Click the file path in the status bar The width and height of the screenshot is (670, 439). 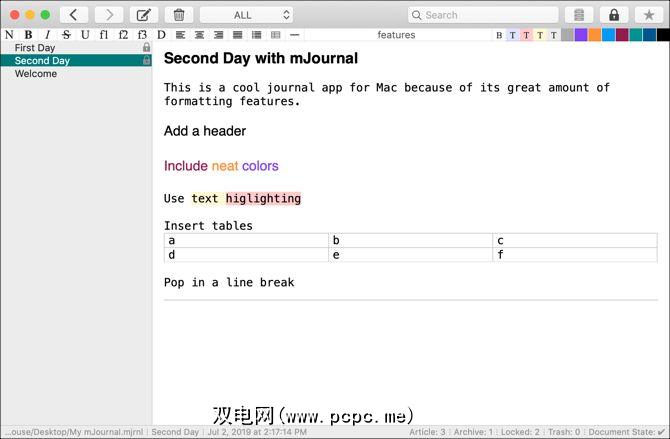coord(74,432)
